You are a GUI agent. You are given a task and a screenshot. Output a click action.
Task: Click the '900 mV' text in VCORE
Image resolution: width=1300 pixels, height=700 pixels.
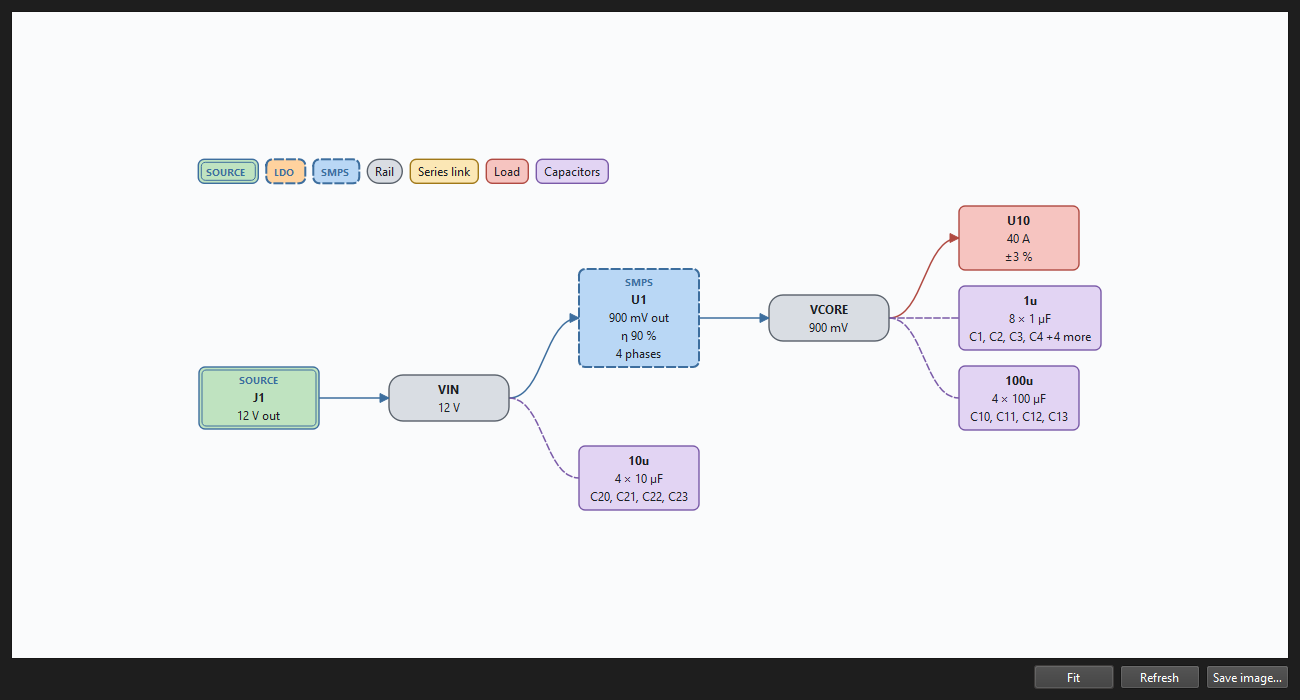(x=829, y=328)
